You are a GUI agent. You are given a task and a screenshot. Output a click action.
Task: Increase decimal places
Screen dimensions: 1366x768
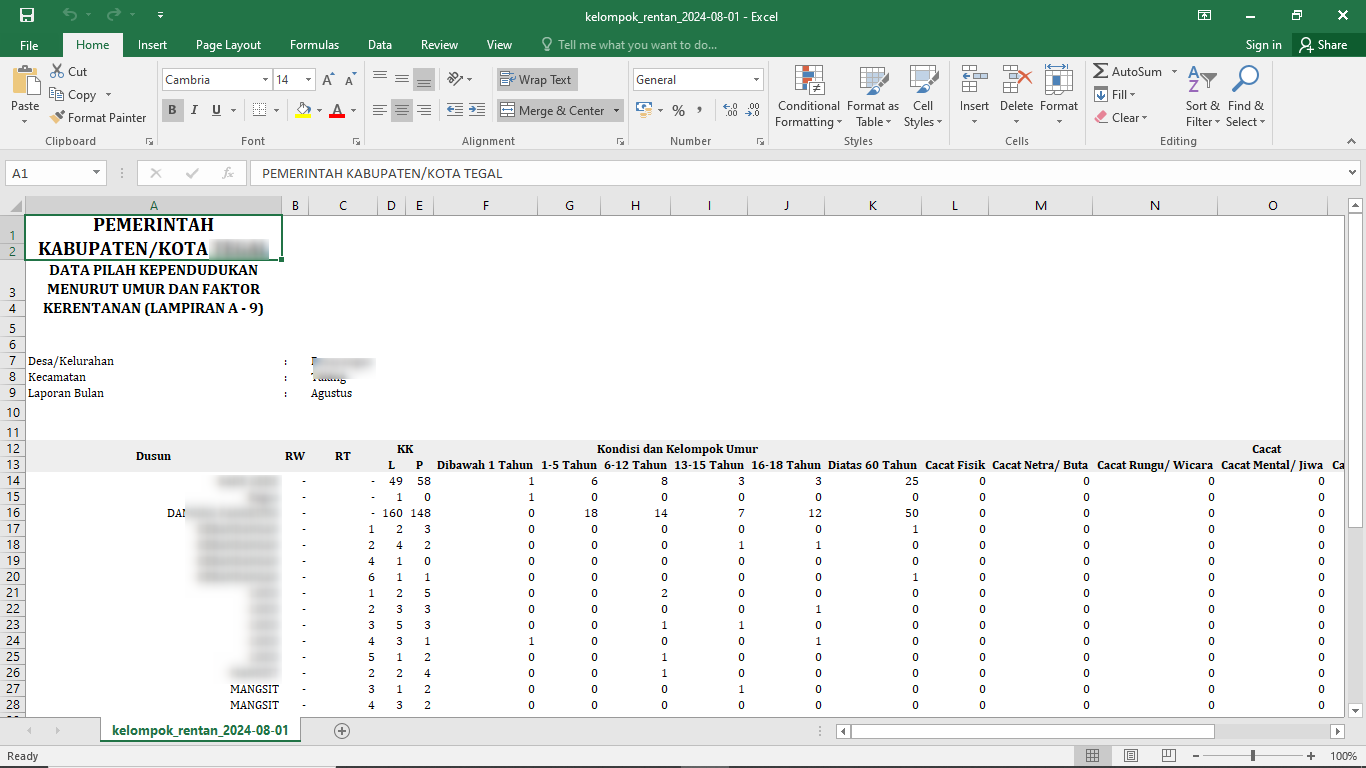(729, 110)
